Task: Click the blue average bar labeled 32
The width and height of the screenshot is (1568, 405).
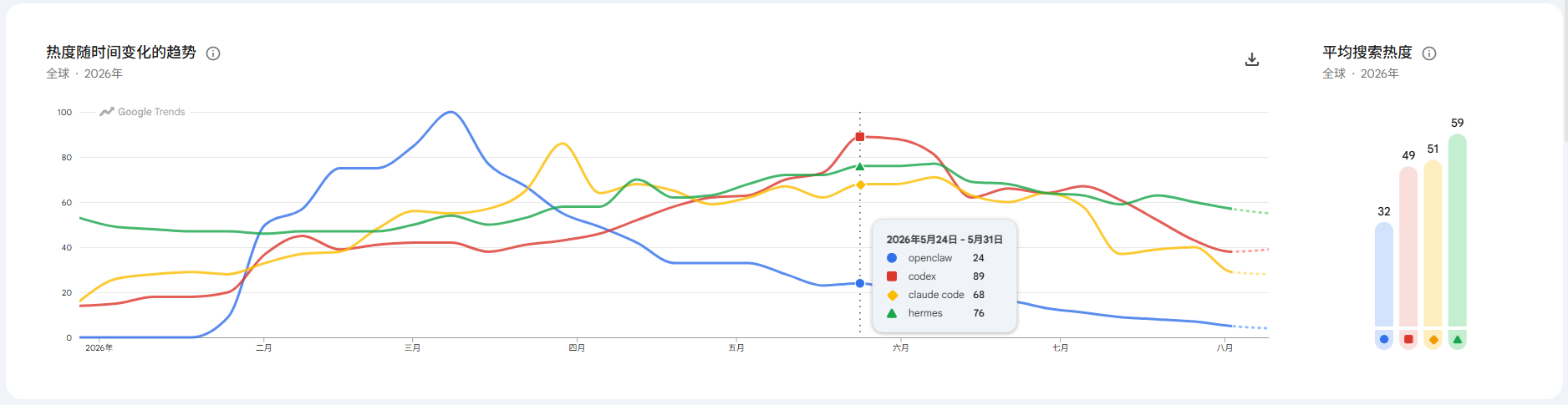Action: tap(1384, 274)
